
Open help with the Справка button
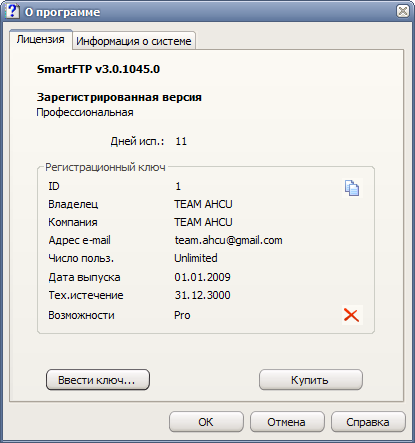(x=368, y=422)
